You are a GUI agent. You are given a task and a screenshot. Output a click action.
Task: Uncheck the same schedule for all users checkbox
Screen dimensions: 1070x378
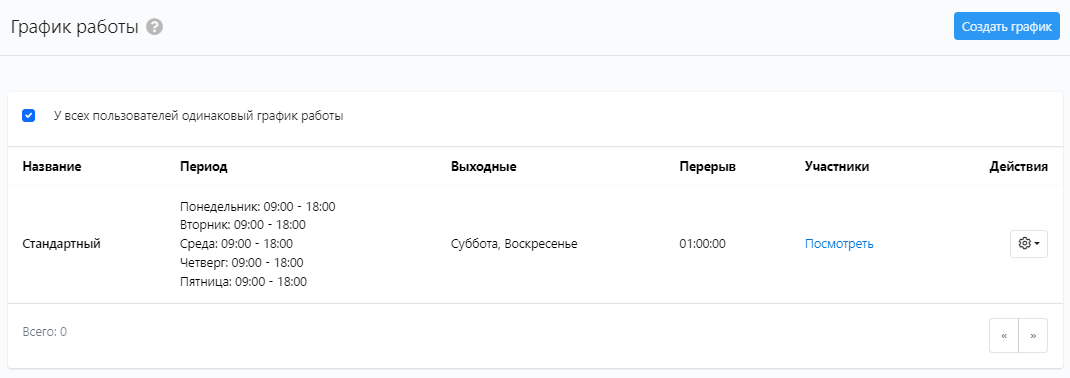tap(29, 115)
